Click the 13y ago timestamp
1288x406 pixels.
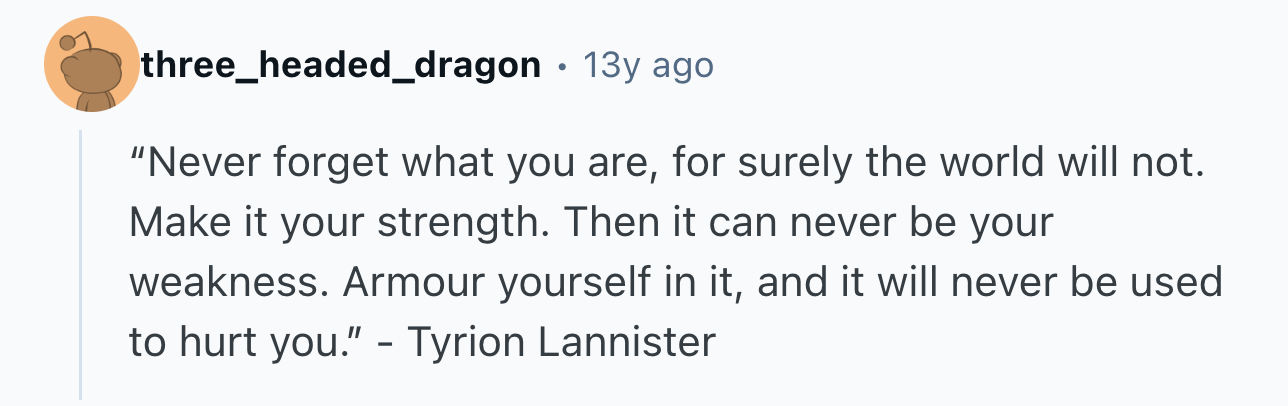648,66
